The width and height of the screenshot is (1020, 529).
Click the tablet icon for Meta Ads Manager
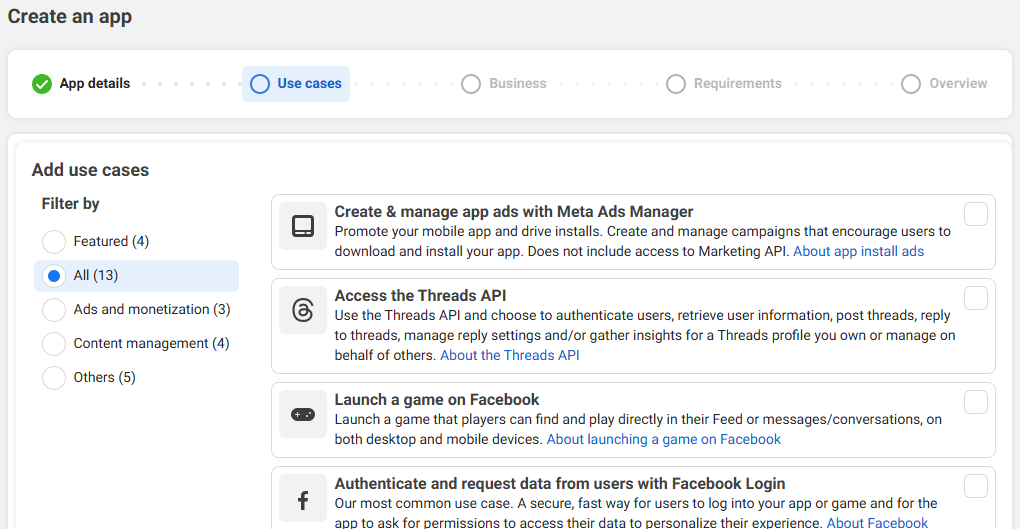(x=303, y=226)
